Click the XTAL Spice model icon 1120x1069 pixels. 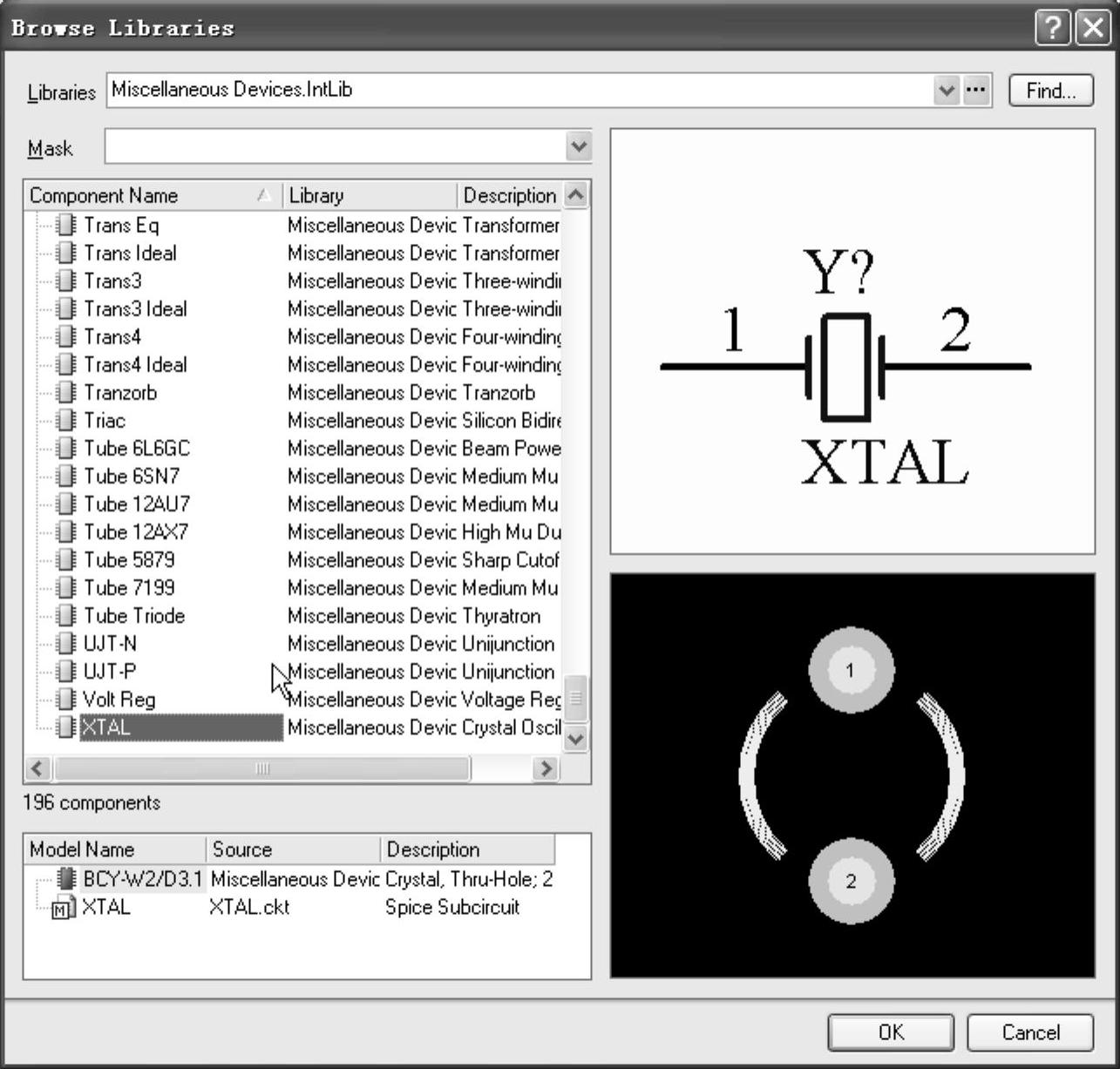64,908
